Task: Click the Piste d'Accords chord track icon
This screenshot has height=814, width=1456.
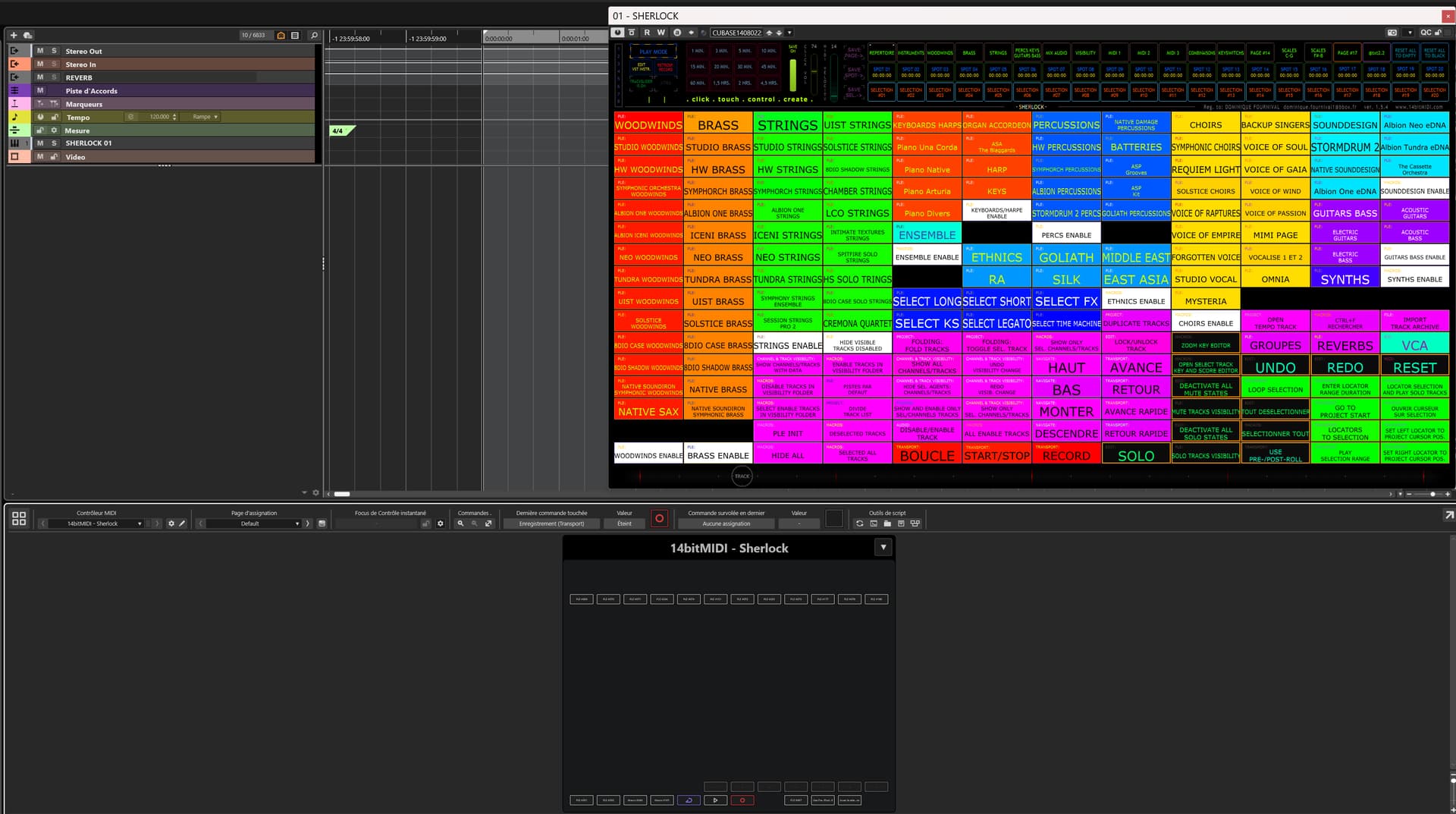Action: click(x=14, y=90)
